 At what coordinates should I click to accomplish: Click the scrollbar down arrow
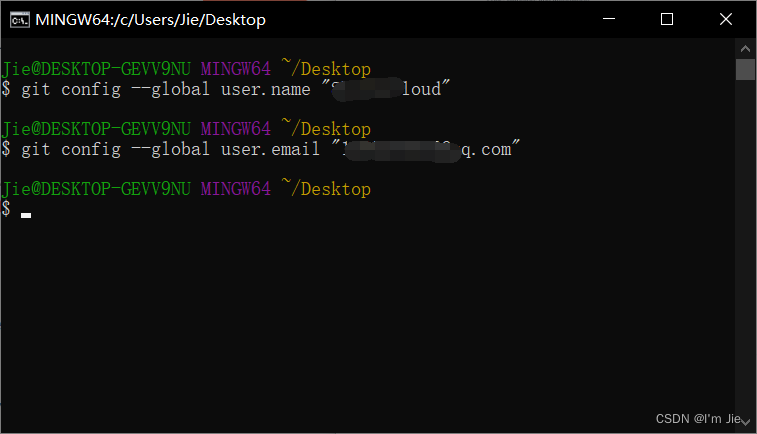tap(745, 422)
